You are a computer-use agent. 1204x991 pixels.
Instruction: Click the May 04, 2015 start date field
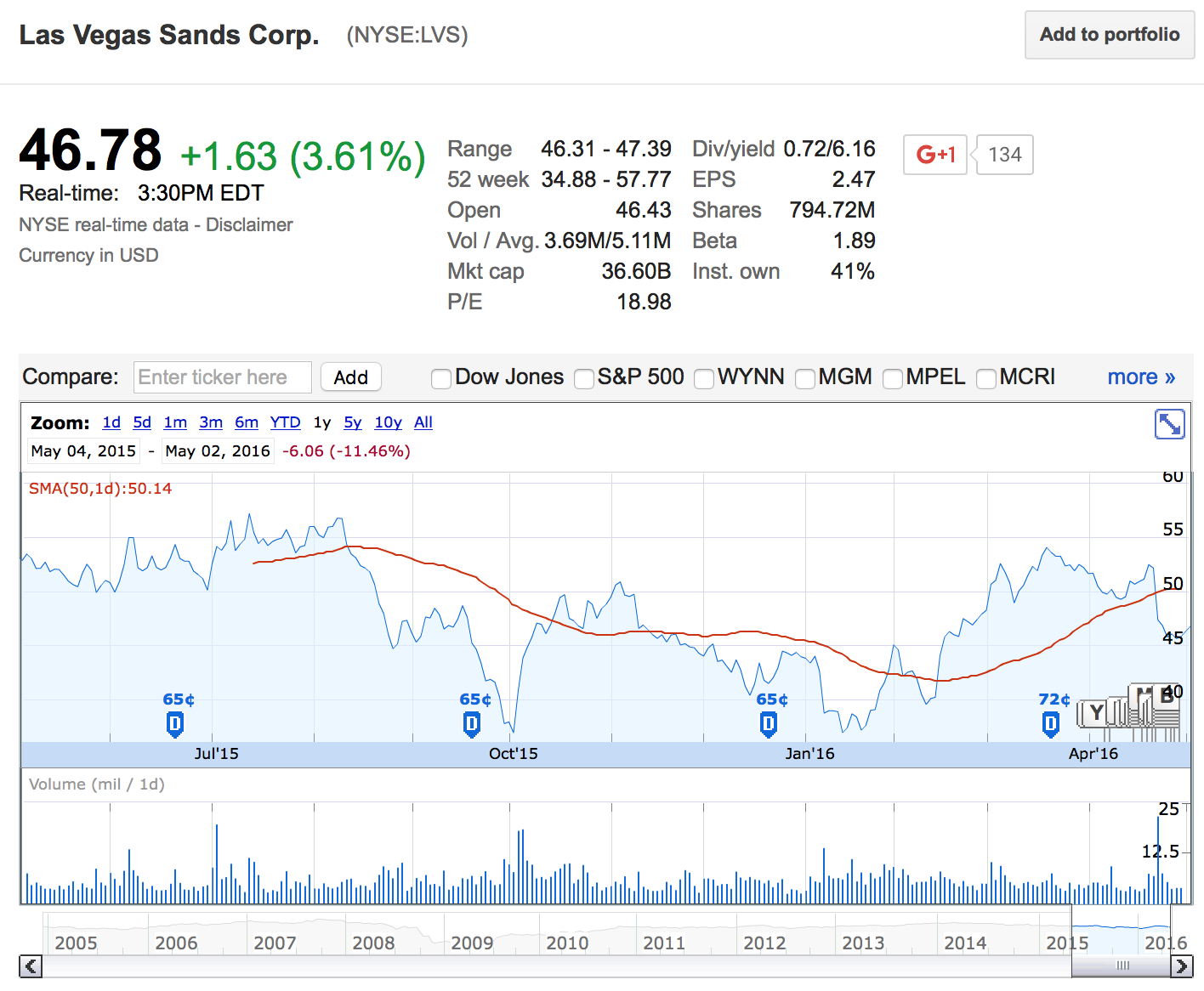click(x=83, y=451)
